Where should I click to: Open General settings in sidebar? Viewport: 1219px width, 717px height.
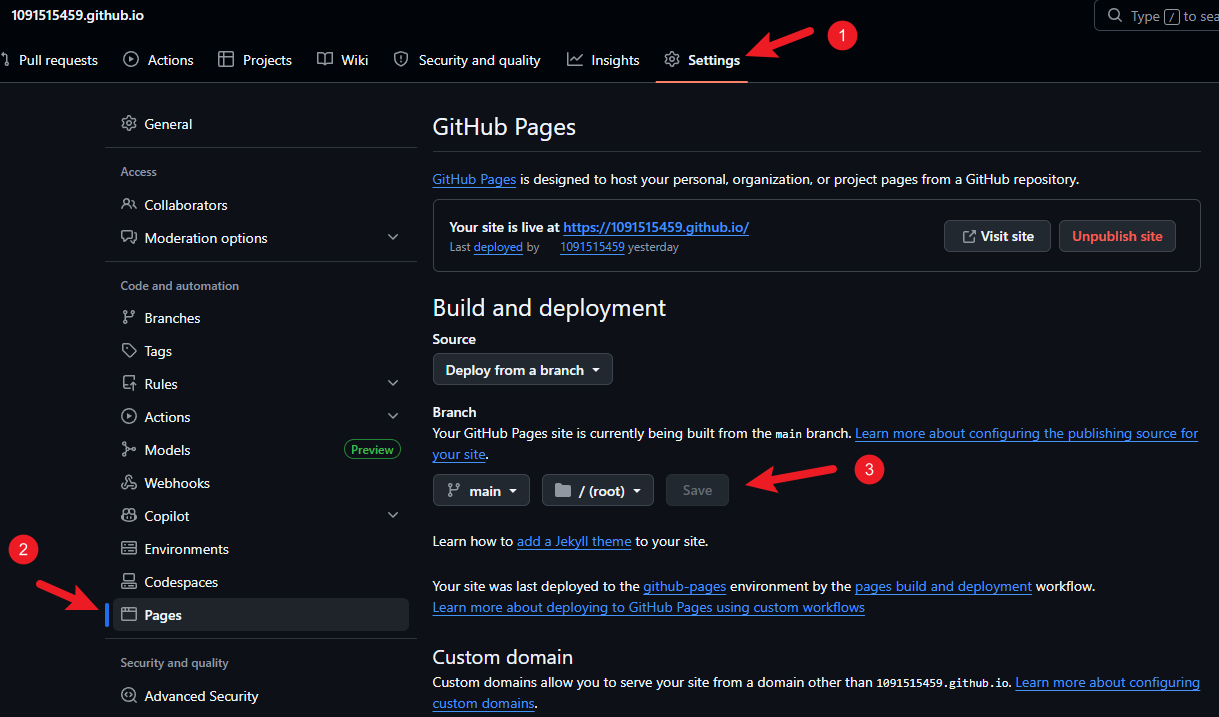[261, 124]
